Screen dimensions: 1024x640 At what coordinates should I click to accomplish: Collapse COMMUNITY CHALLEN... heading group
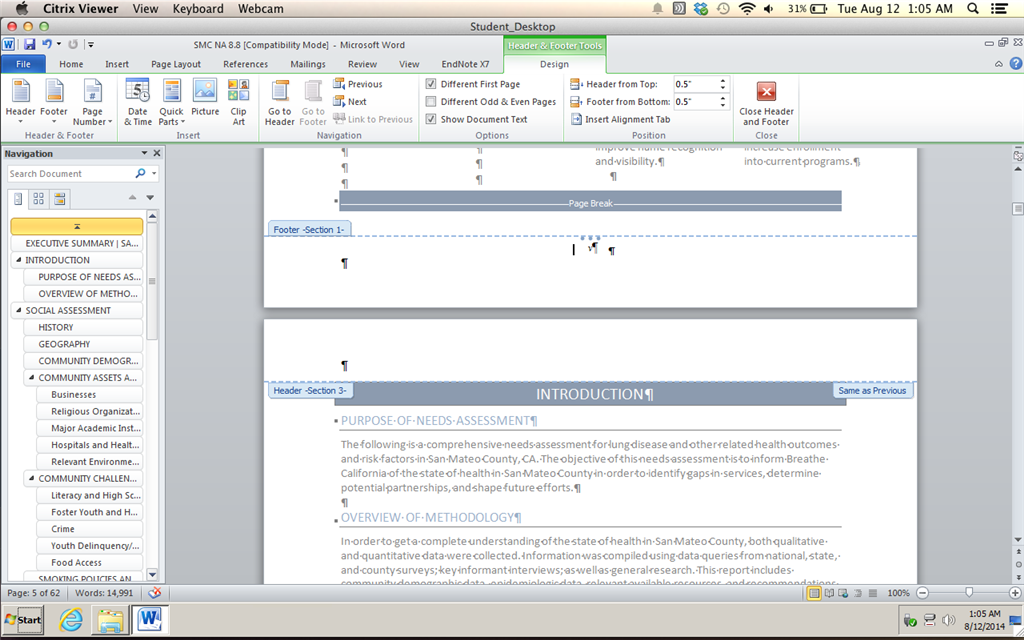point(31,479)
